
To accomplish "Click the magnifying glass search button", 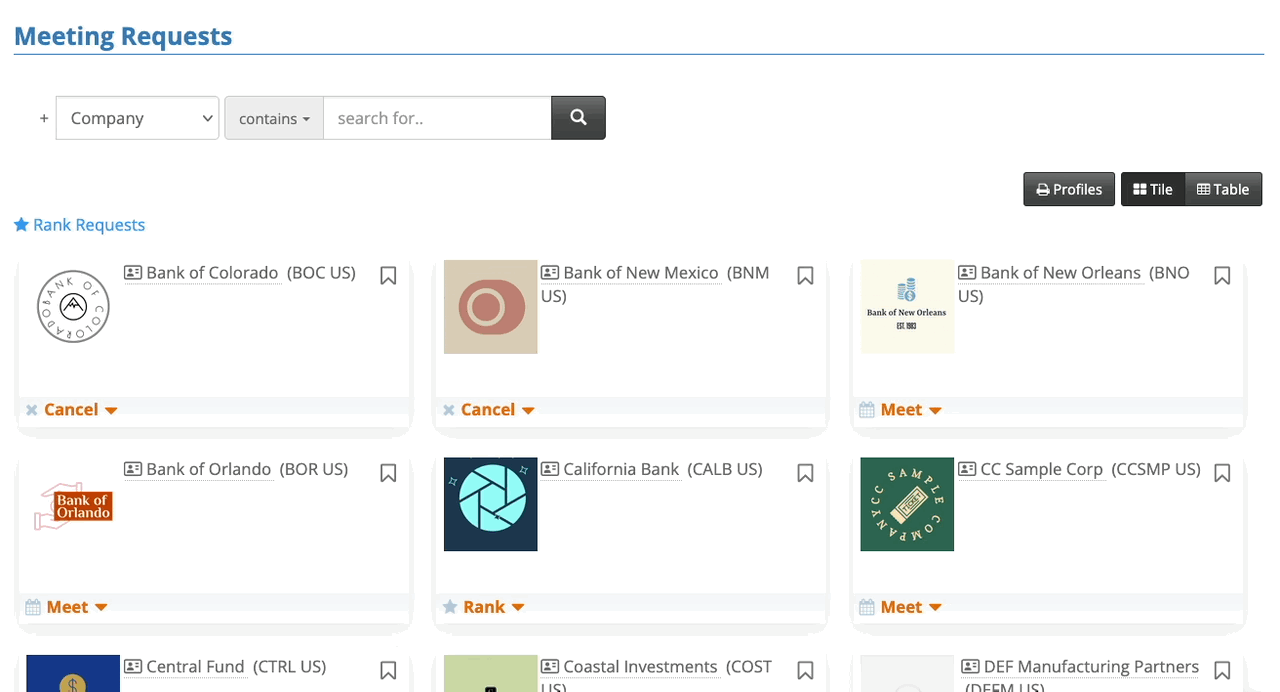I will (x=578, y=118).
